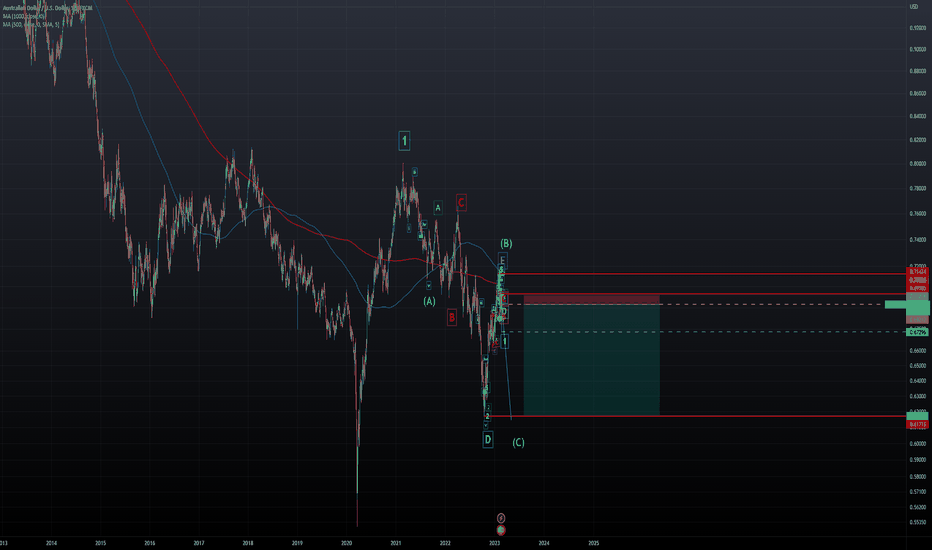Click the (C) Elliott wave label
This screenshot has width=932, height=550.
pyautogui.click(x=518, y=442)
